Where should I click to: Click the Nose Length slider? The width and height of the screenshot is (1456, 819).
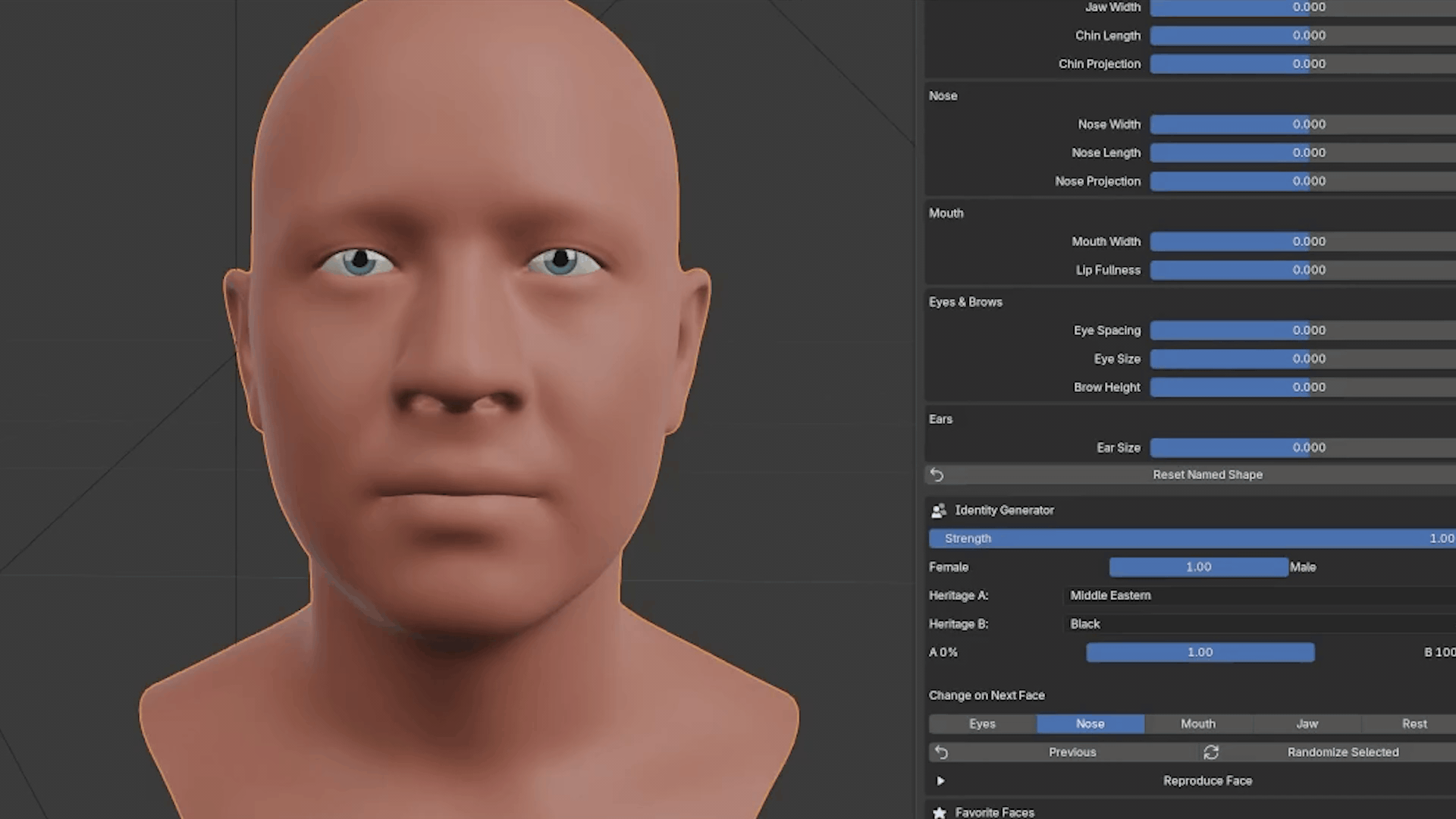[x=1303, y=153]
